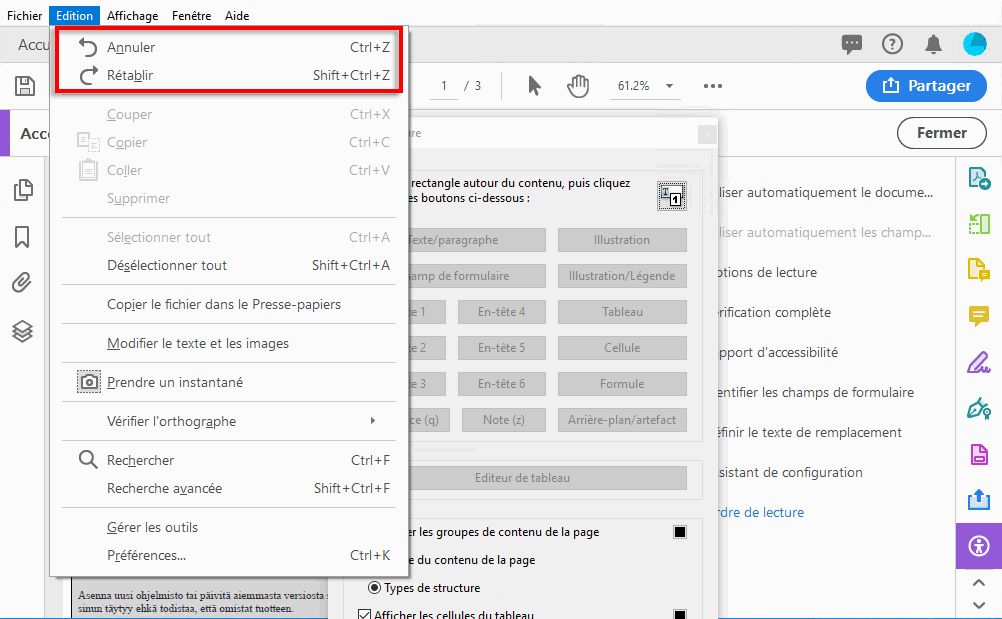The image size is (1002, 619).
Task: Choose Copier le fichier dans le Presse-papiers
Action: [229, 304]
